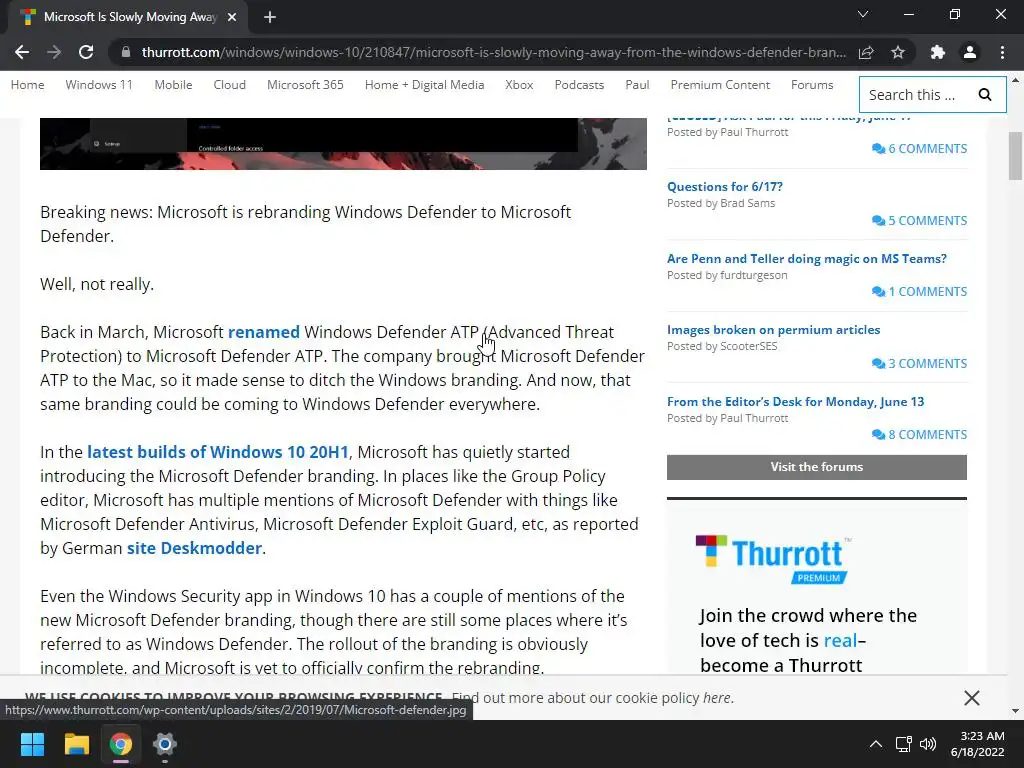This screenshot has width=1024, height=768.
Task: Open the Windows Start menu
Action: [32, 744]
